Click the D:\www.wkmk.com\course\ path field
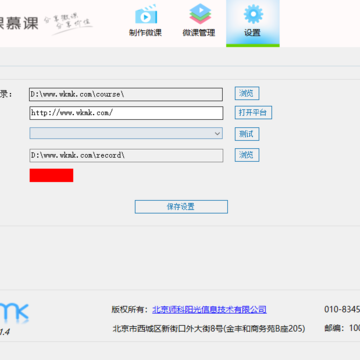The height and width of the screenshot is (360, 360). click(x=126, y=94)
